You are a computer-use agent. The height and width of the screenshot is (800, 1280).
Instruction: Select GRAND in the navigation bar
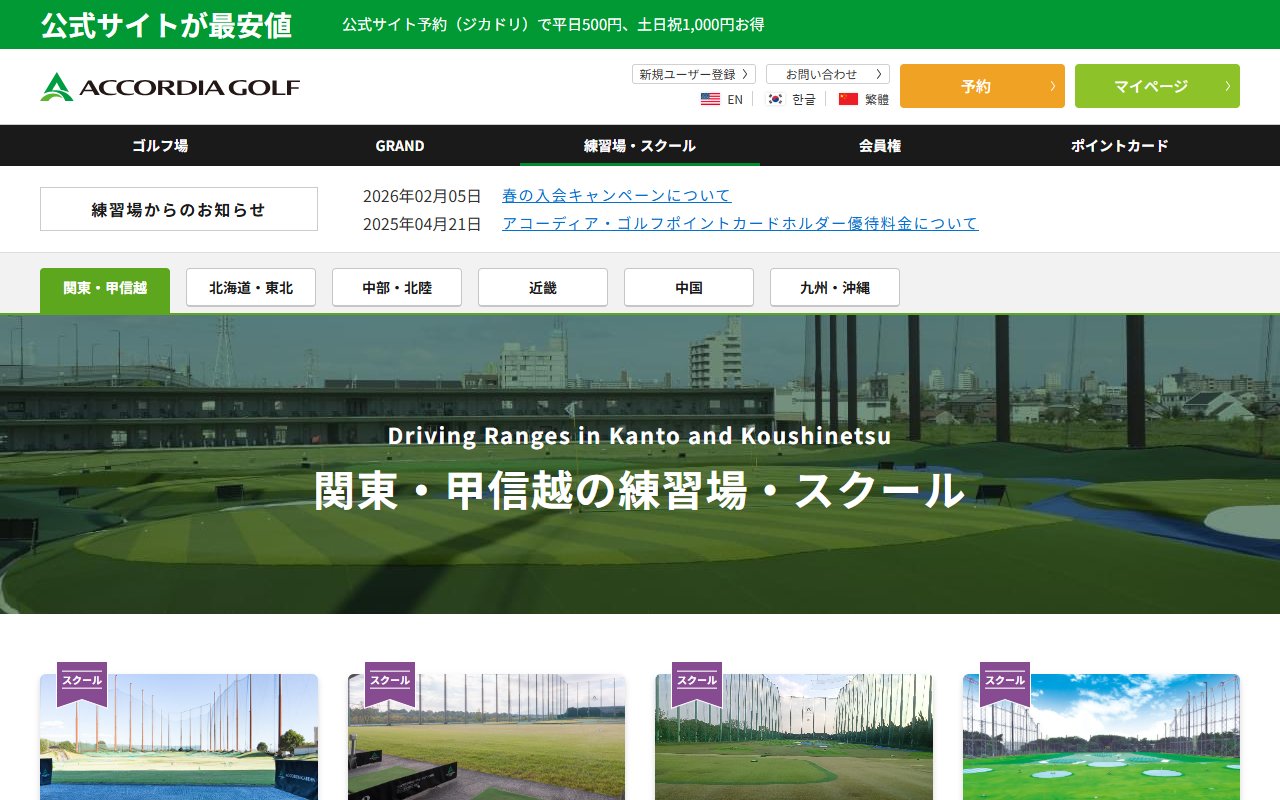click(400, 146)
